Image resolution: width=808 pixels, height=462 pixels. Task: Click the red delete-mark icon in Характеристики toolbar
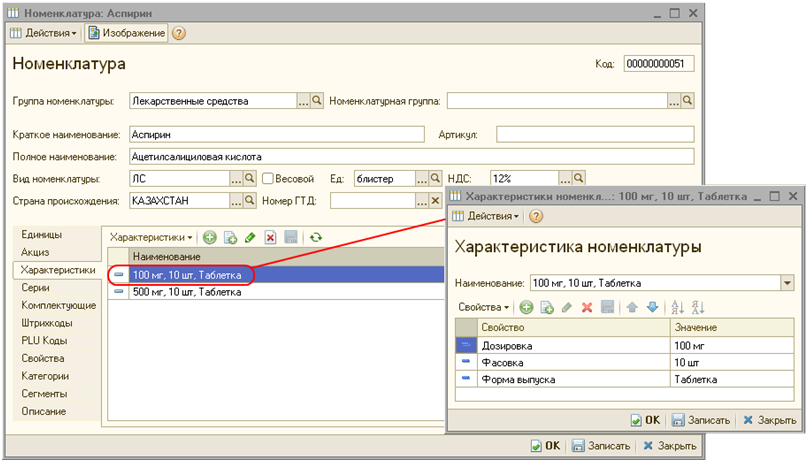270,238
